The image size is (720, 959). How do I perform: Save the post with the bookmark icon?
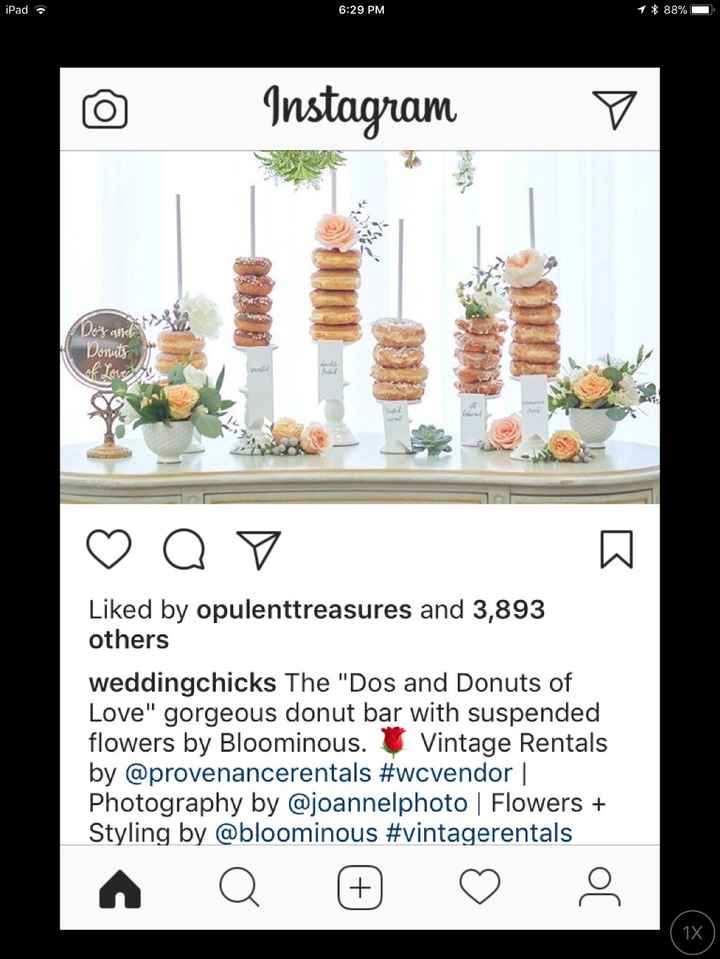(x=618, y=548)
